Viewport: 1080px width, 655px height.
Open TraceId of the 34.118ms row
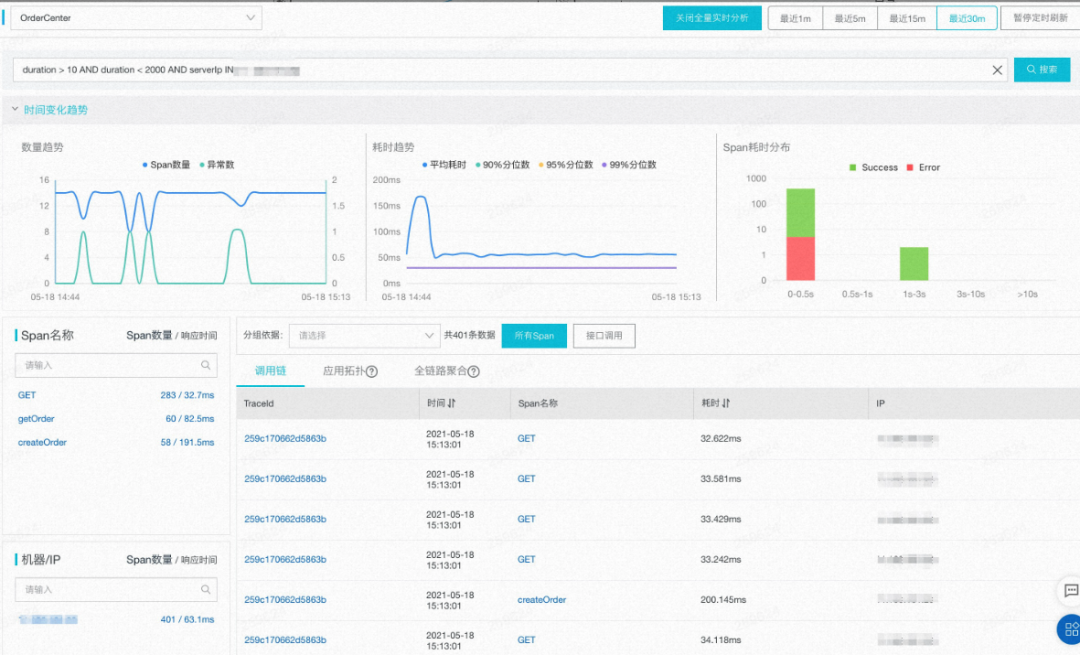point(285,641)
